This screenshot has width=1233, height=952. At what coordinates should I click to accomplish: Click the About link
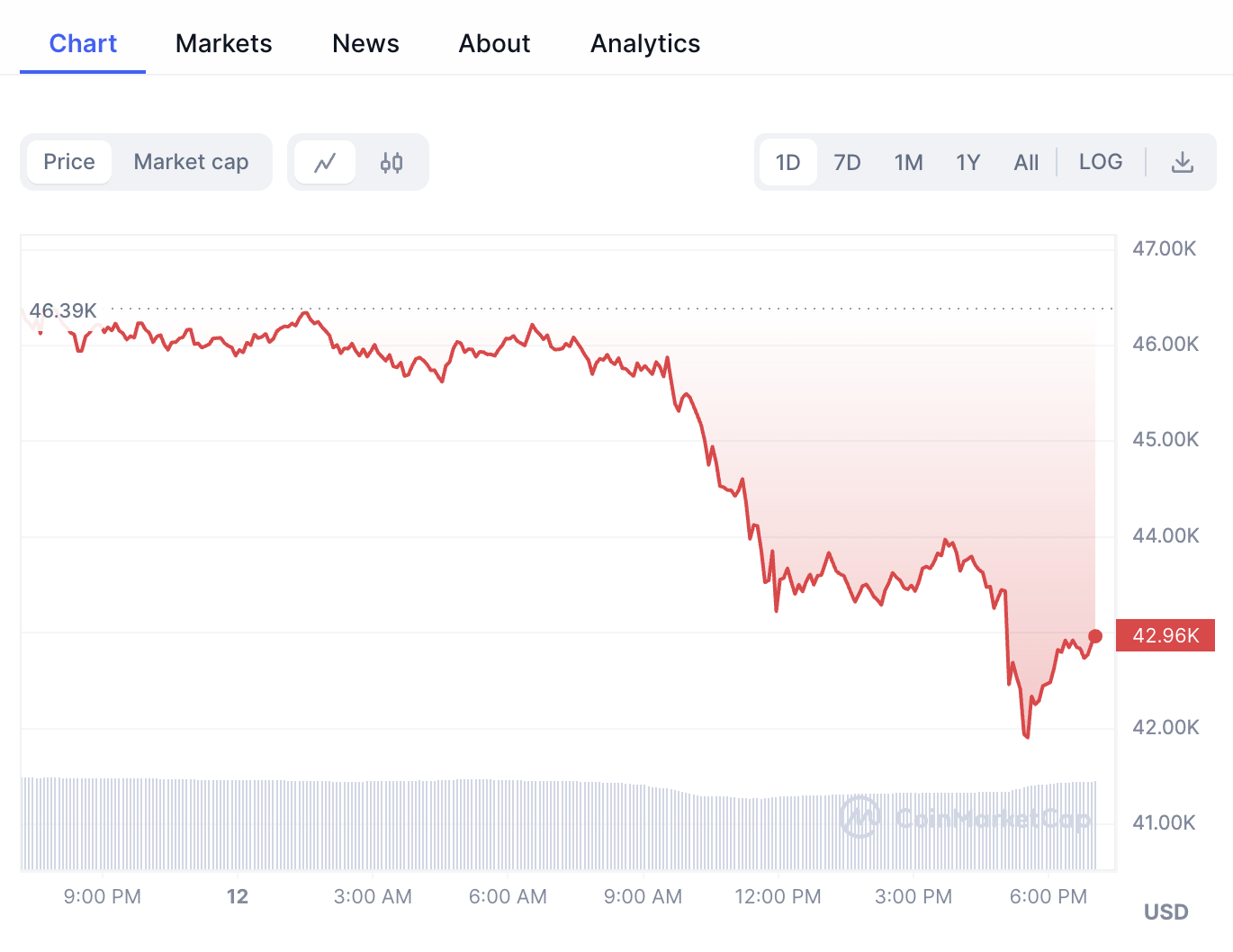[494, 43]
